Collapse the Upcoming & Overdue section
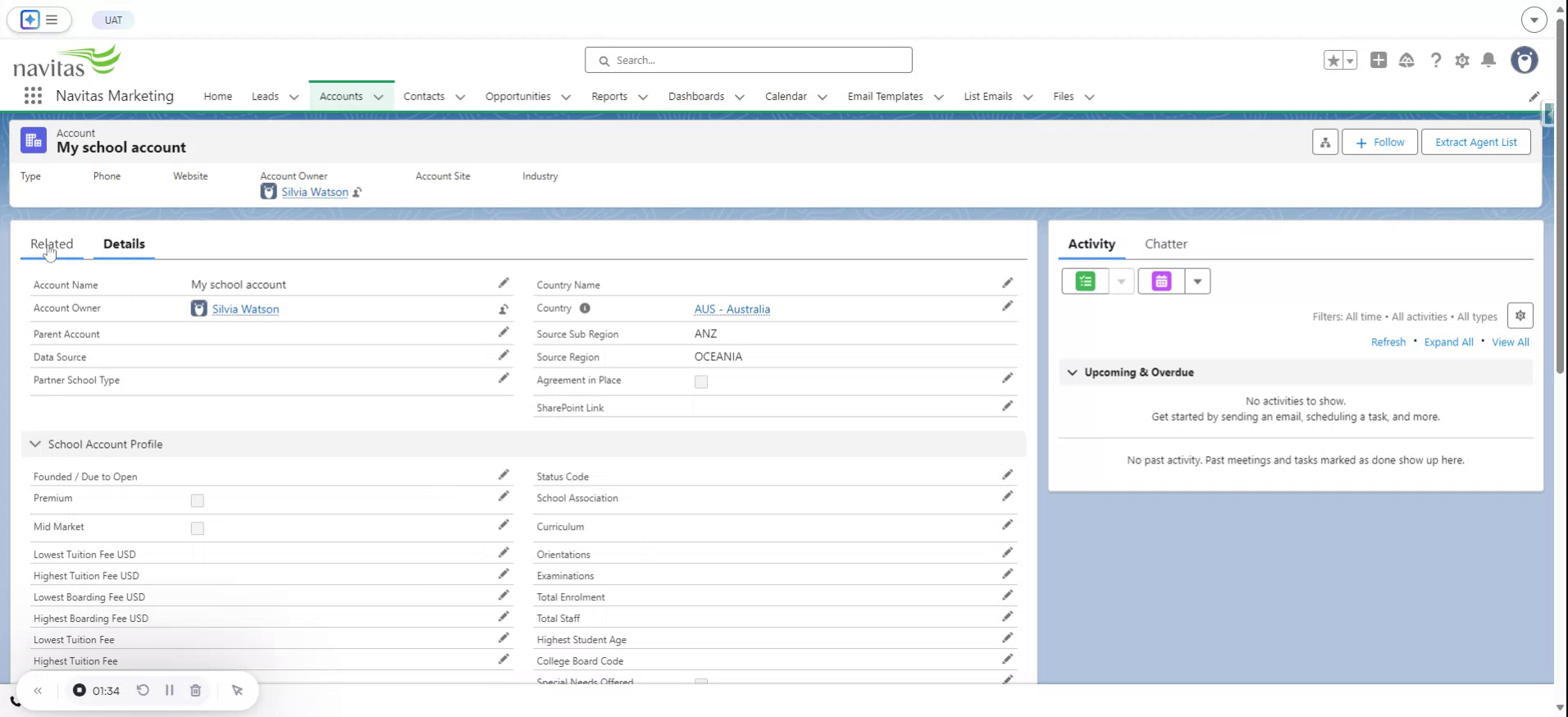 (1072, 372)
